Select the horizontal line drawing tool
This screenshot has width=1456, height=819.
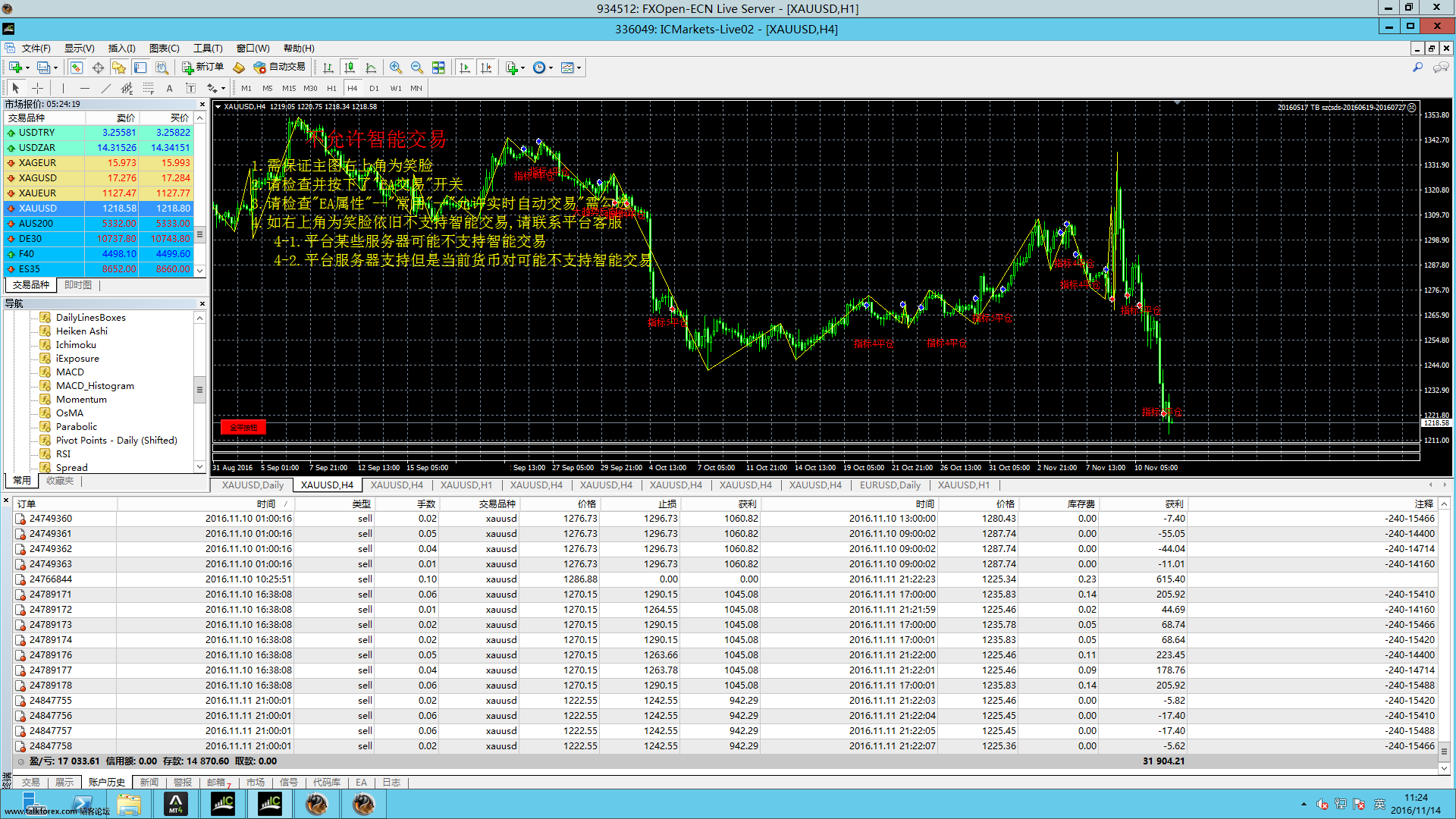[x=84, y=88]
